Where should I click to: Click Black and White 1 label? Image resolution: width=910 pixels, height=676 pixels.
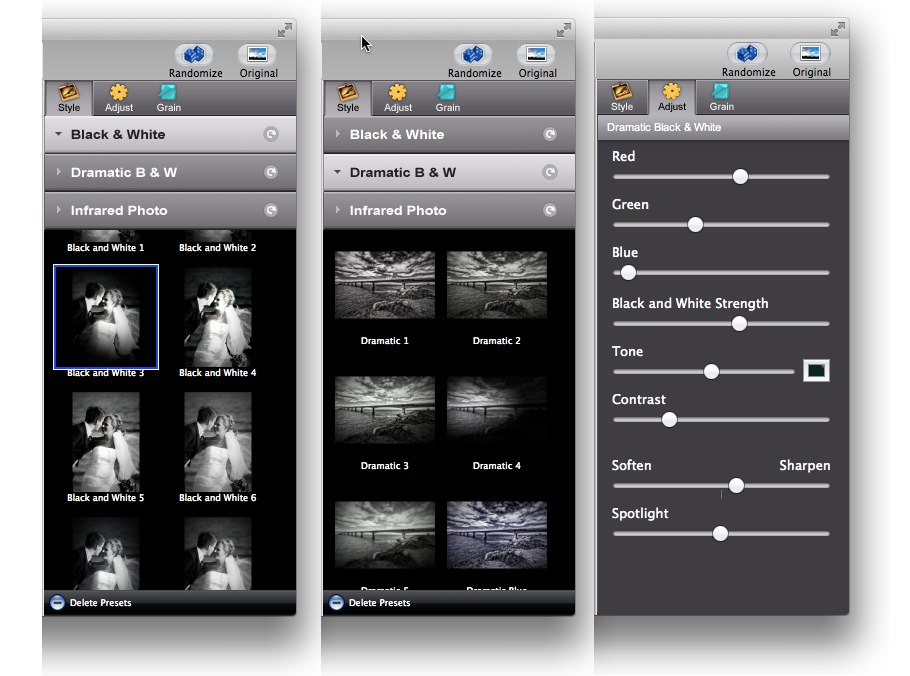(x=106, y=248)
